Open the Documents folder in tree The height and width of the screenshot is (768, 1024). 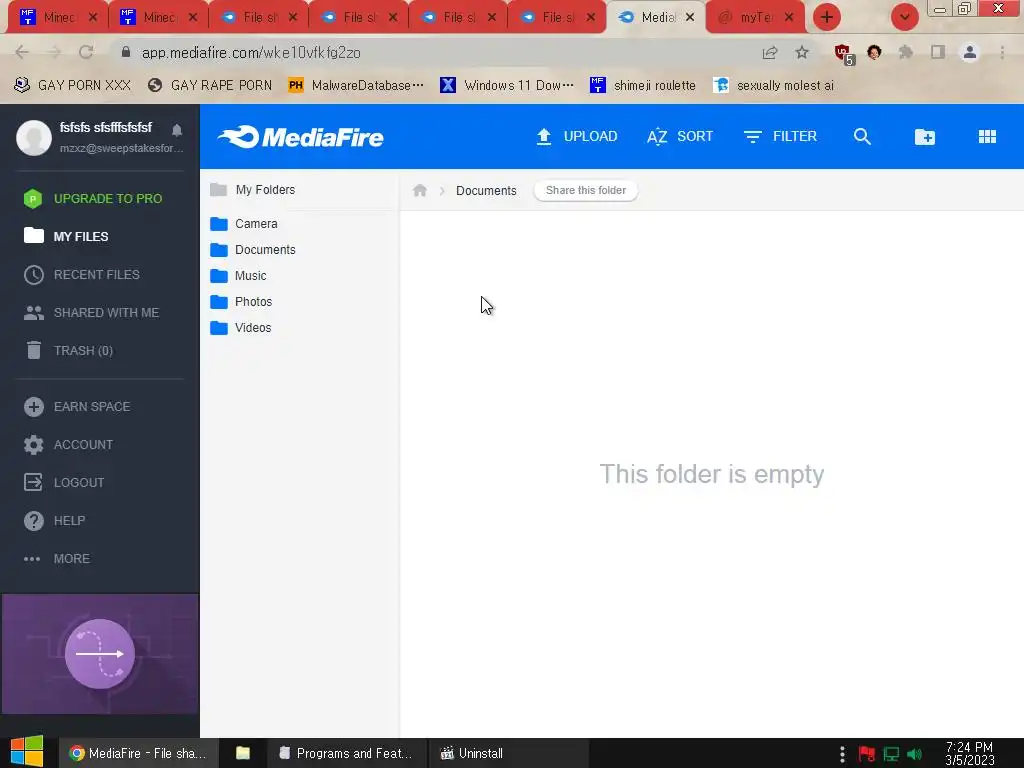coord(253,250)
